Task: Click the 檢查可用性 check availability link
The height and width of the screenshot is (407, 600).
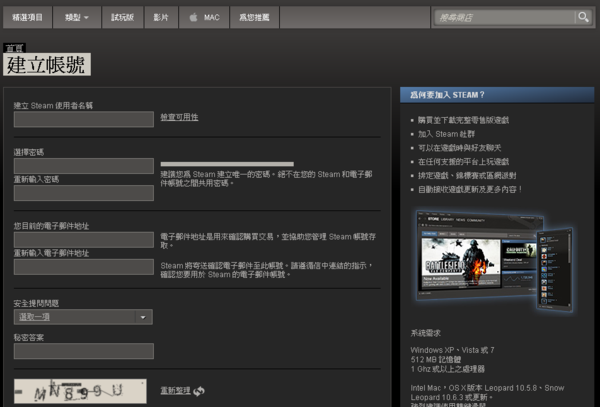Action: click(x=179, y=117)
